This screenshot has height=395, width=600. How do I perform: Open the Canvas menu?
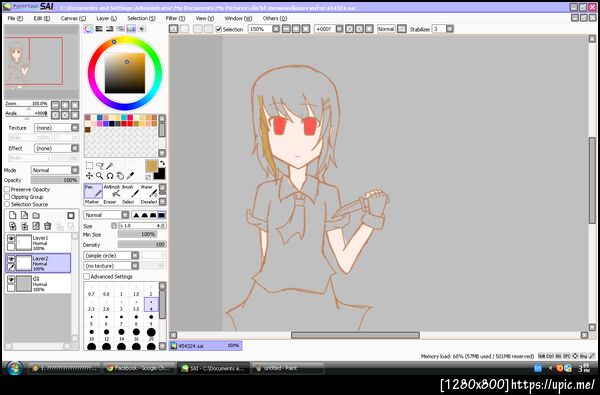pyautogui.click(x=73, y=18)
